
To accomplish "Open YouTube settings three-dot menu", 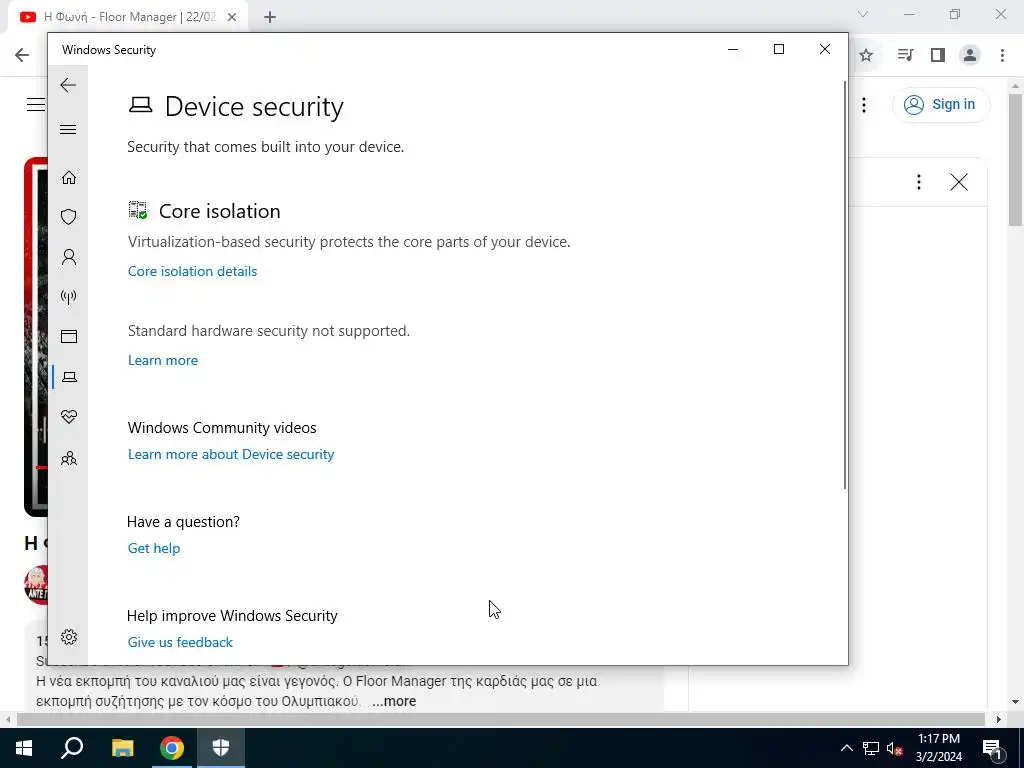I will tap(864, 104).
